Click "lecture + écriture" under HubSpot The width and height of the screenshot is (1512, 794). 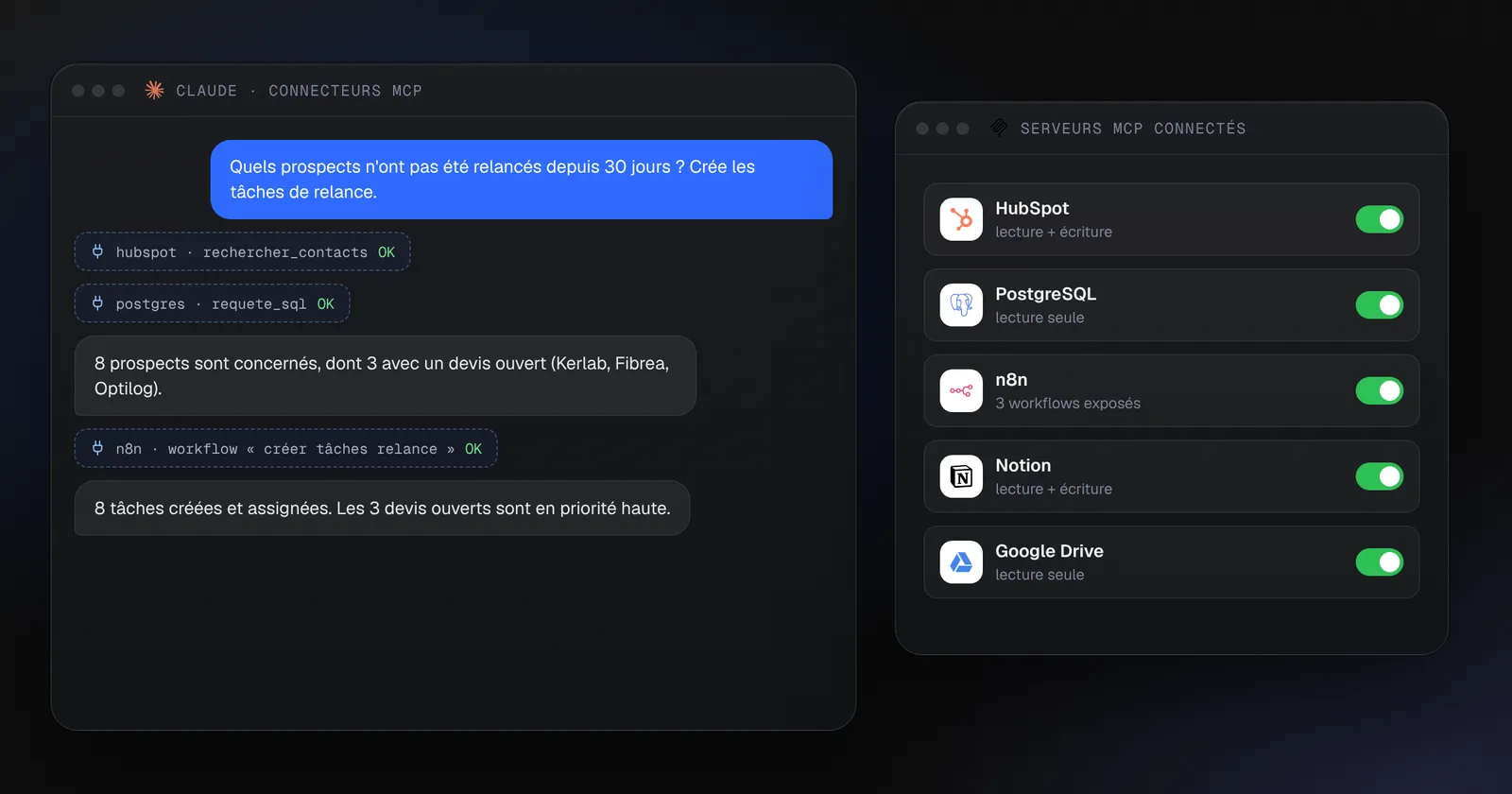(1054, 233)
